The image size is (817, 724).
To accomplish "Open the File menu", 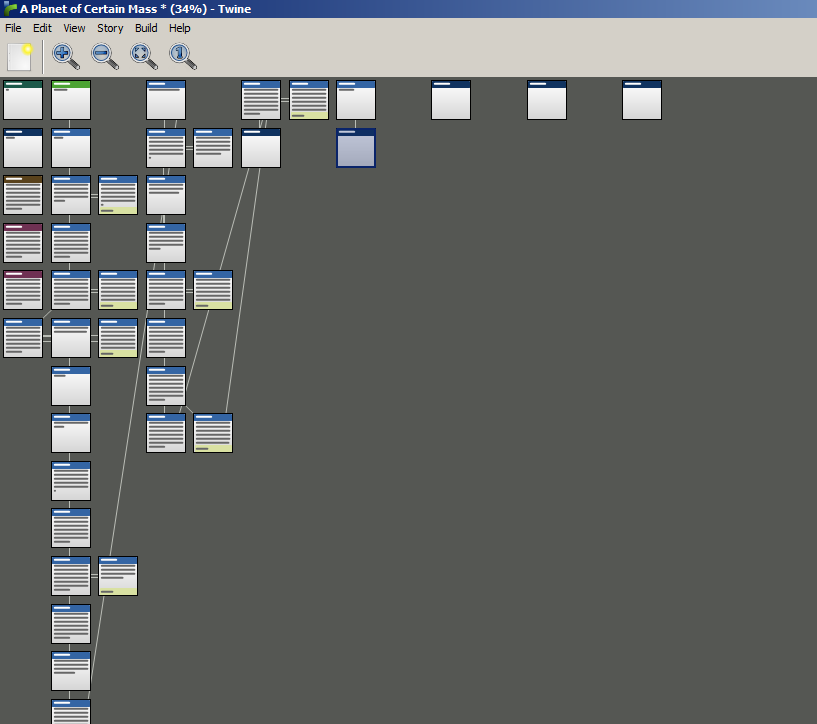I will pos(13,28).
